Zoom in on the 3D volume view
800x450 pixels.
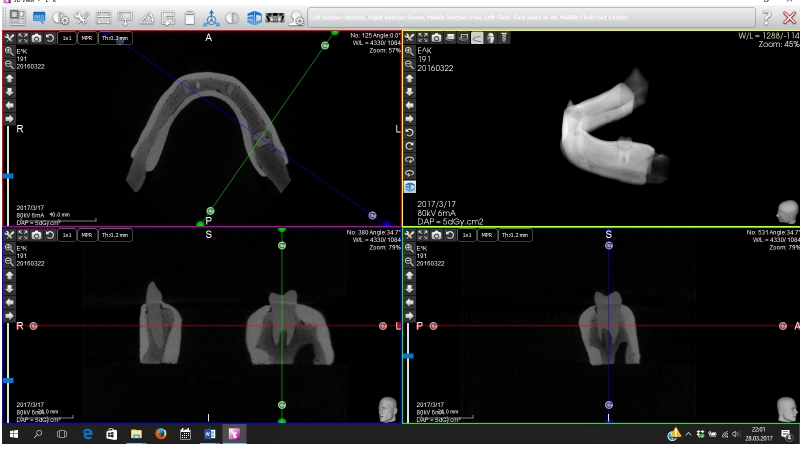tap(408, 50)
